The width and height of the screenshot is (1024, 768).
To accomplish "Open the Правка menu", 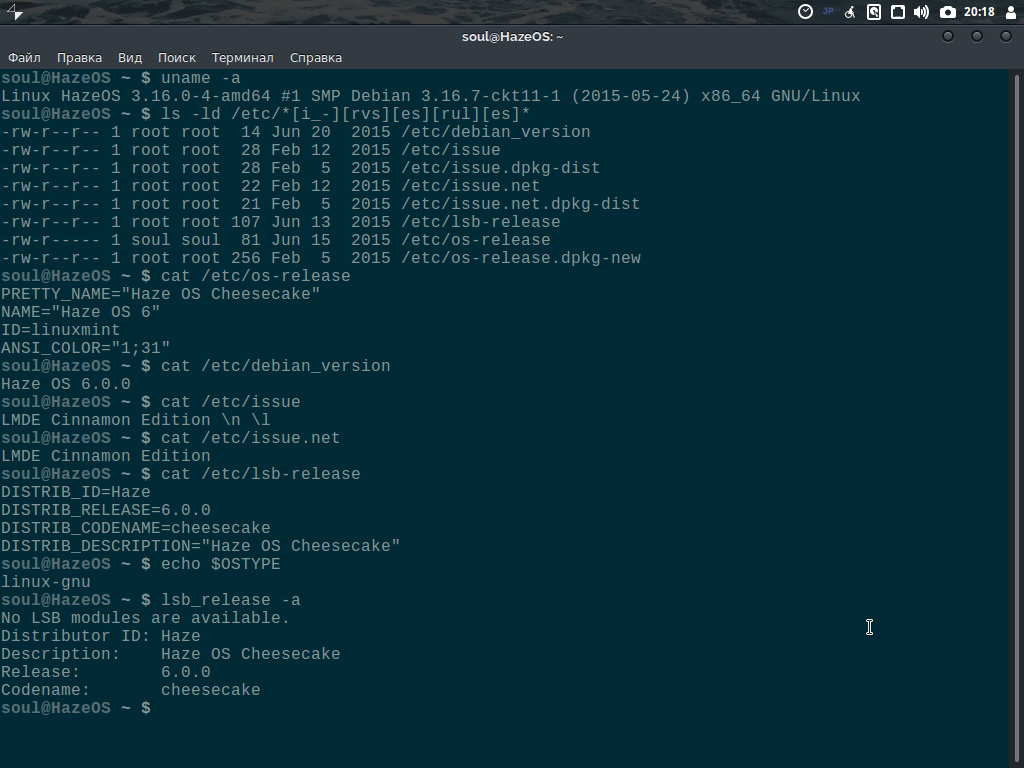I will 79,57.
